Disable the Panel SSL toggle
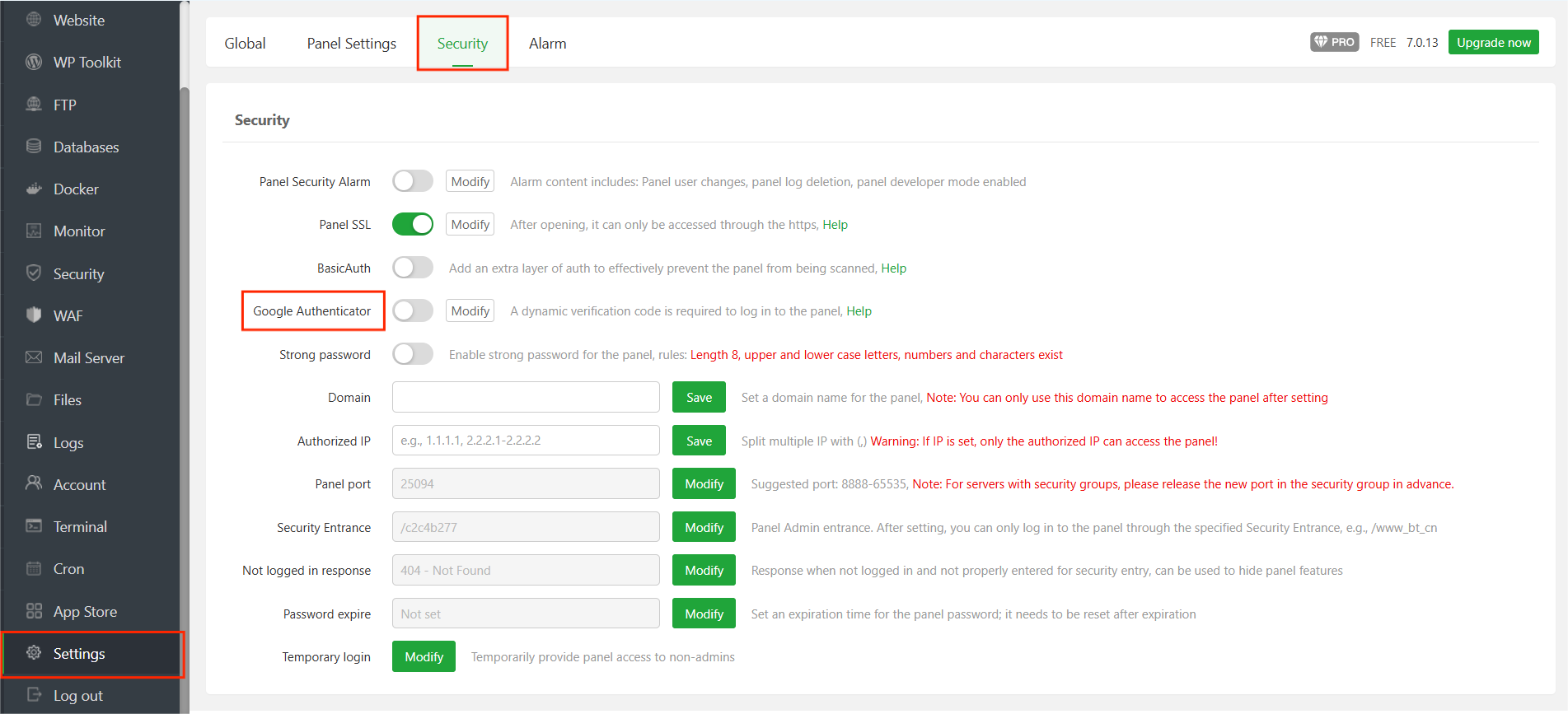Viewport: 1568px width, 714px height. [x=413, y=224]
